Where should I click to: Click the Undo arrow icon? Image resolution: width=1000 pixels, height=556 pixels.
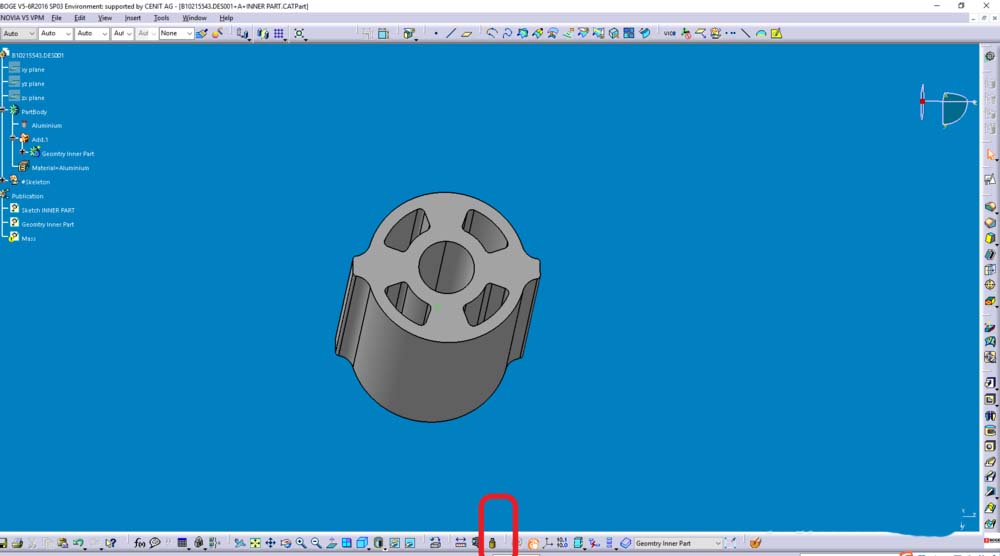click(78, 543)
